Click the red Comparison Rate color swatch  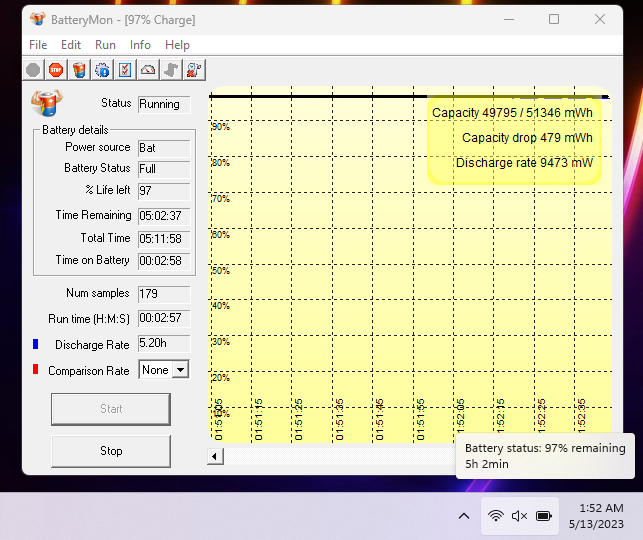click(36, 369)
